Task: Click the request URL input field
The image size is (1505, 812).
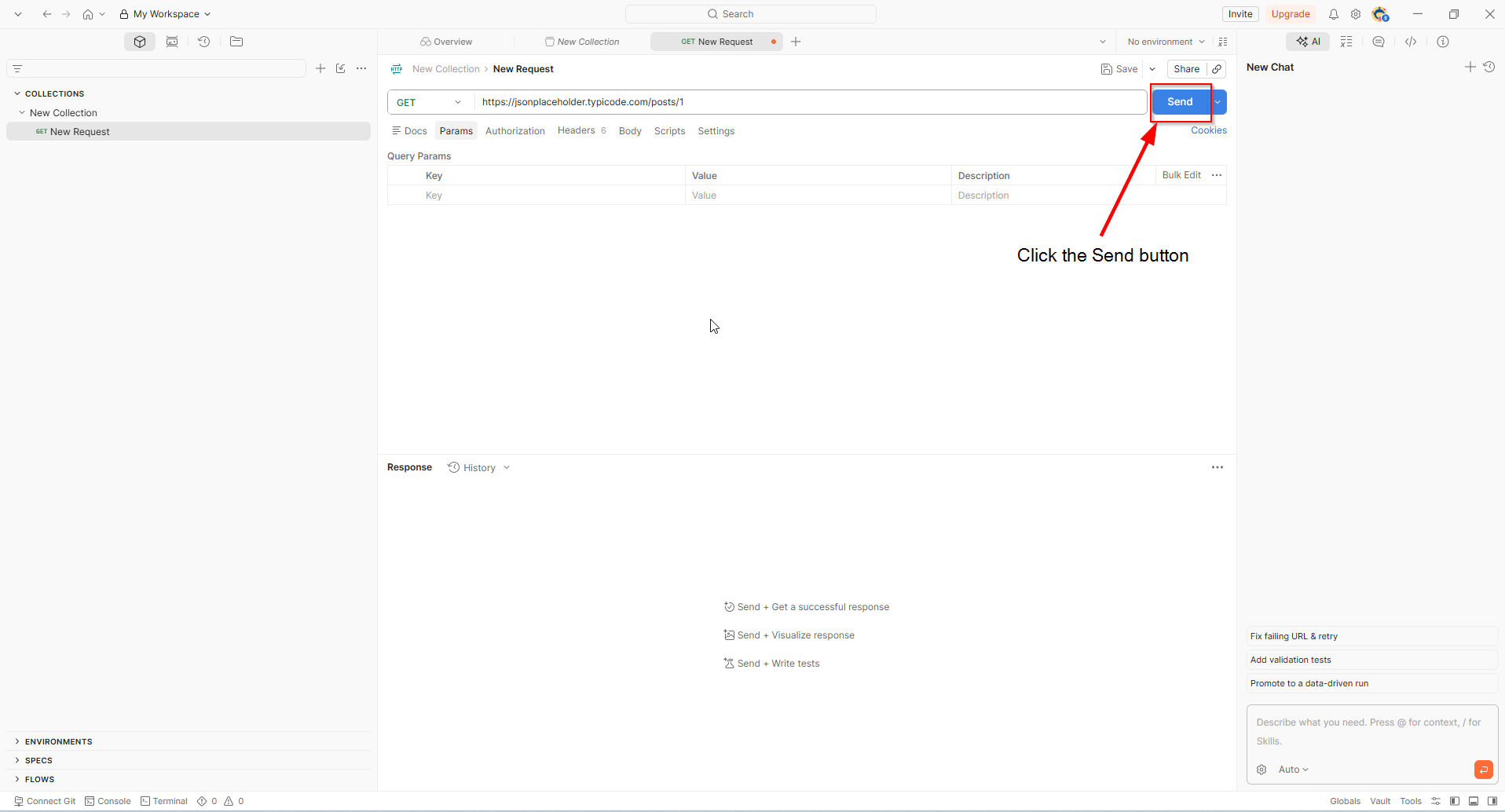Action: point(810,102)
